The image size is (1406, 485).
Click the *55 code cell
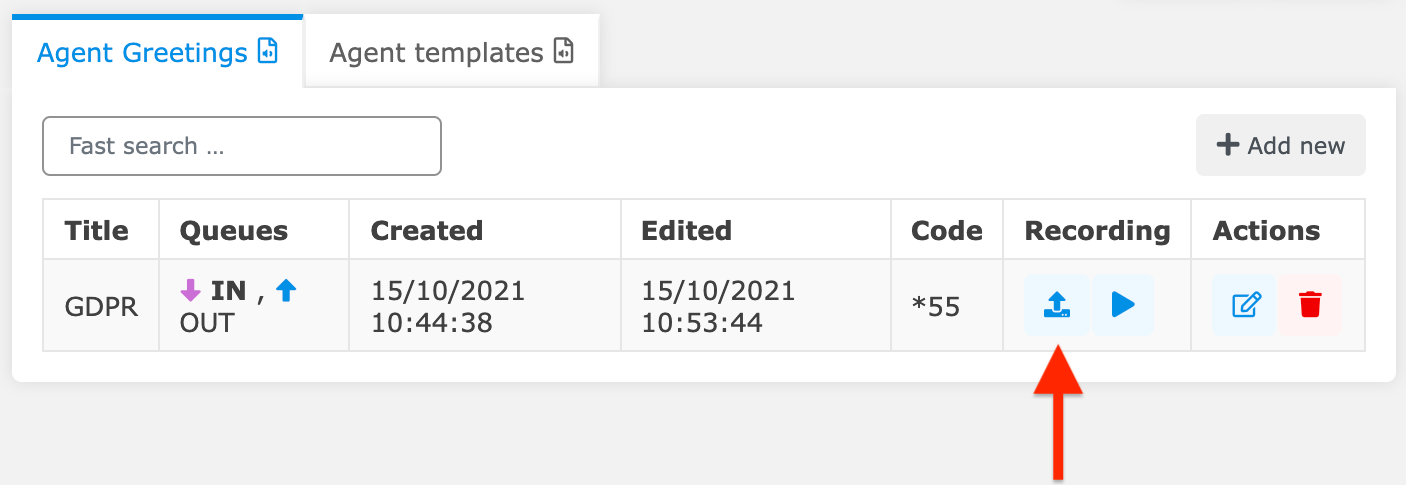935,306
